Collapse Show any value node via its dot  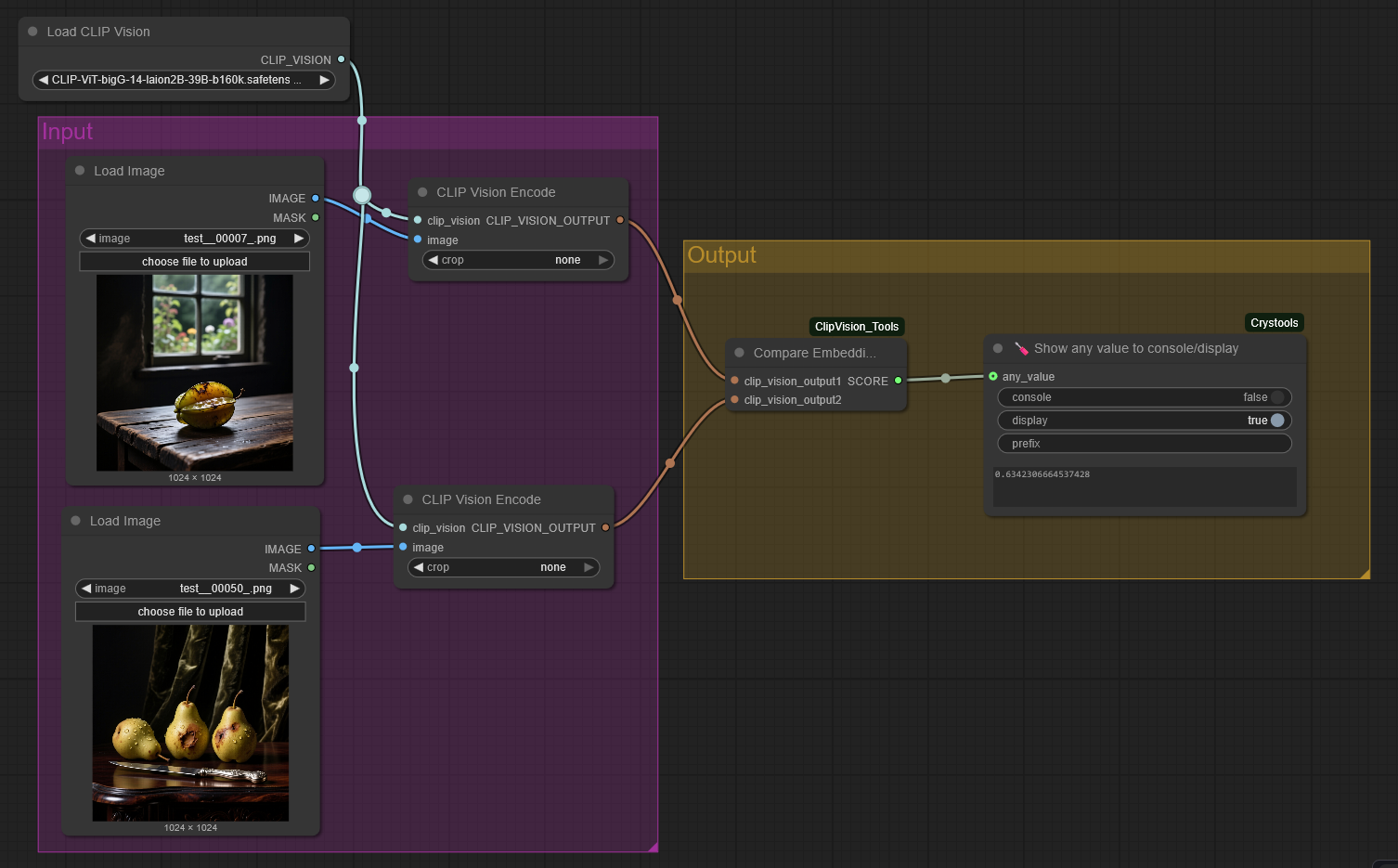[998, 348]
